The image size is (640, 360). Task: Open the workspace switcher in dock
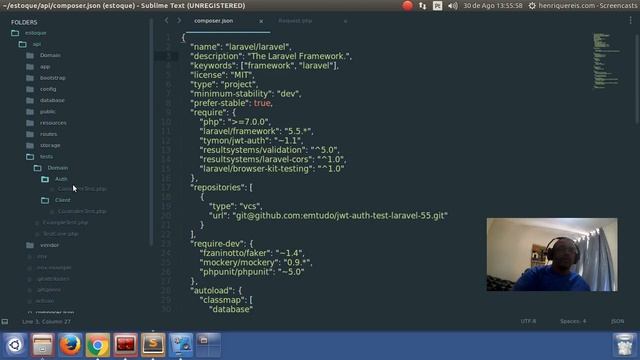(208, 345)
